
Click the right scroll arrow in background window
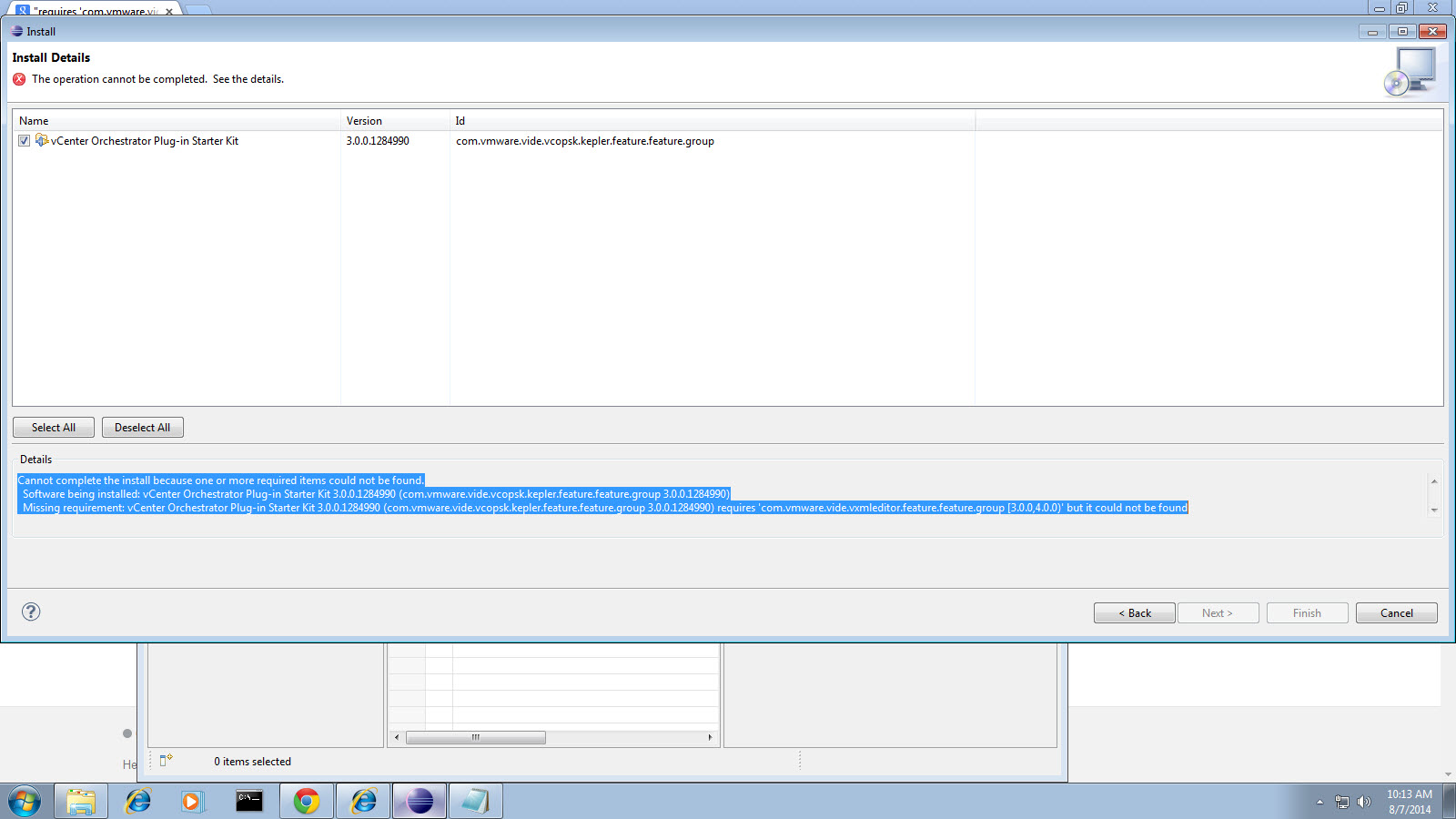point(710,737)
